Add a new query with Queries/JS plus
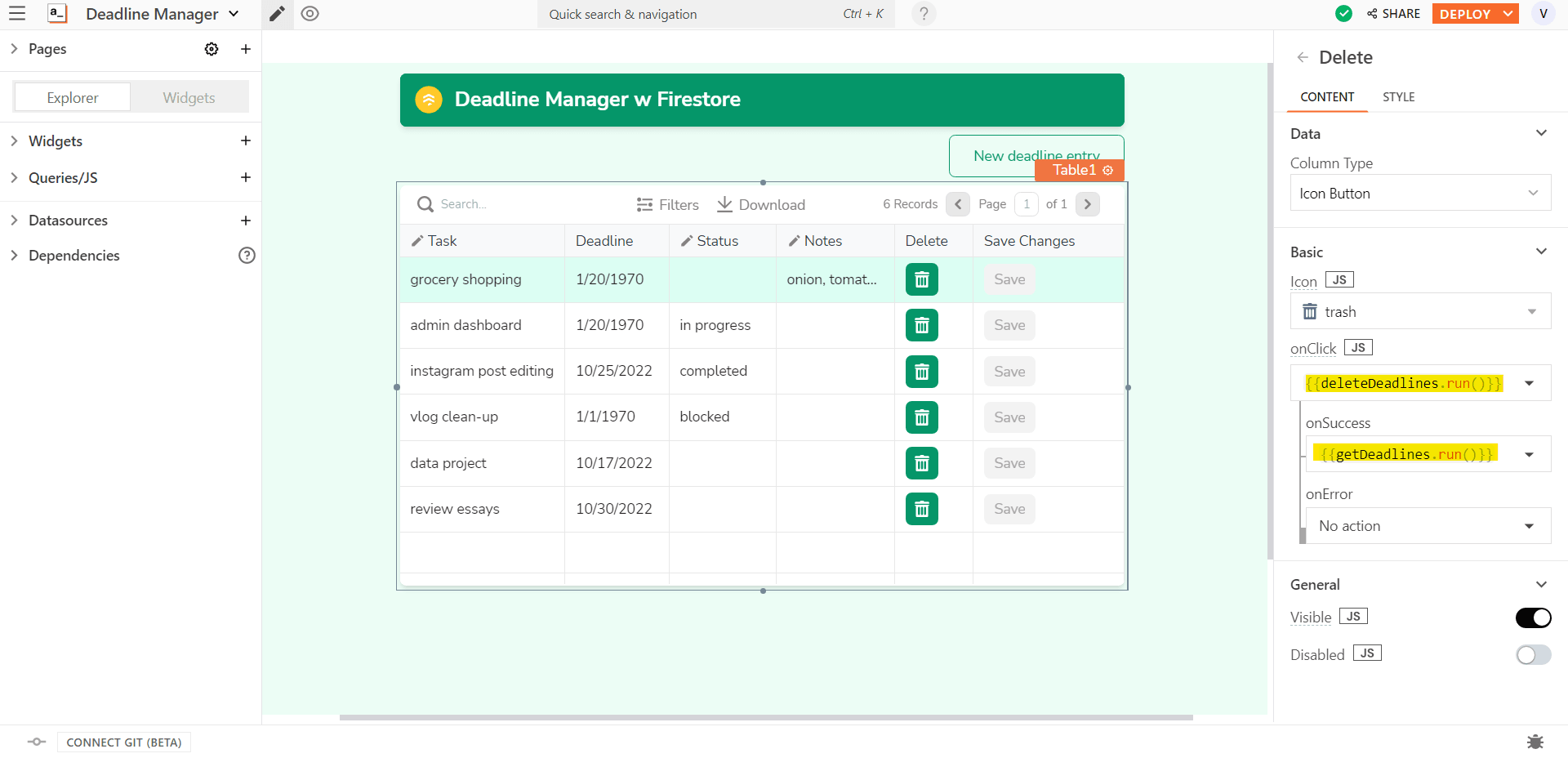This screenshot has height=758, width=1568. [245, 177]
